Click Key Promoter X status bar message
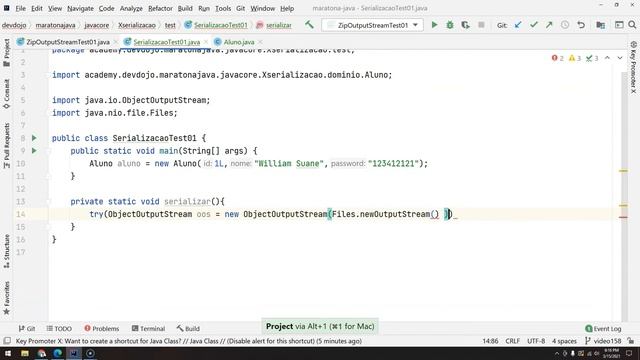Image resolution: width=640 pixels, height=360 pixels. click(189, 341)
